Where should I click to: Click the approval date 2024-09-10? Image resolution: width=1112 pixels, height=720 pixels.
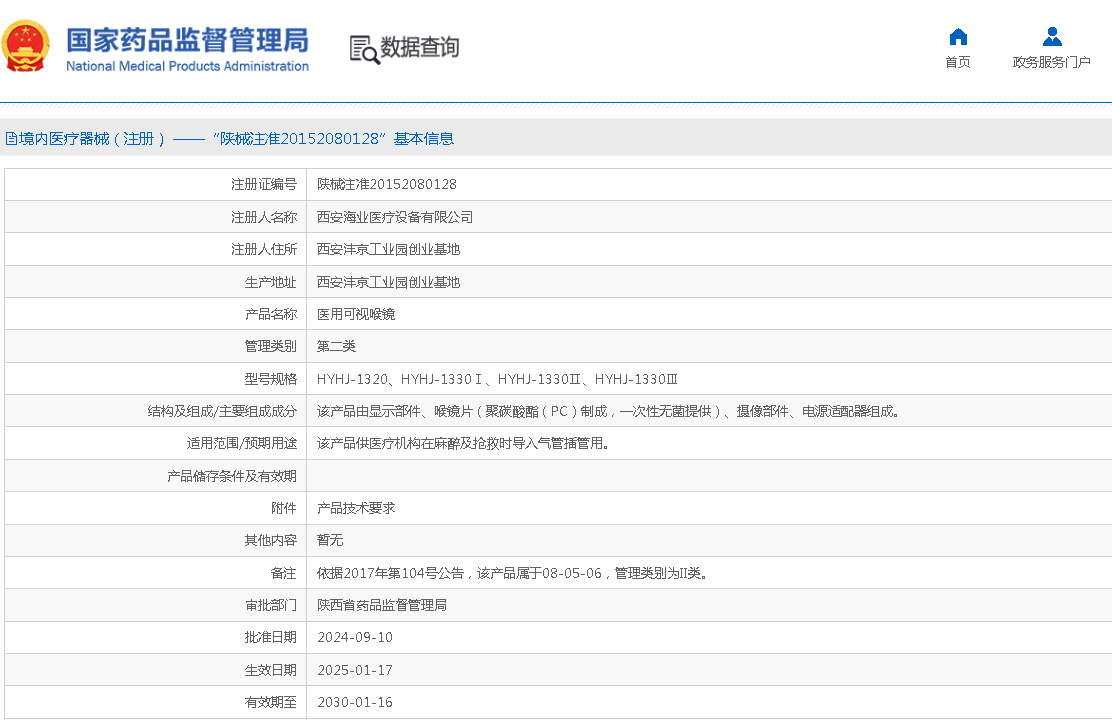point(355,638)
